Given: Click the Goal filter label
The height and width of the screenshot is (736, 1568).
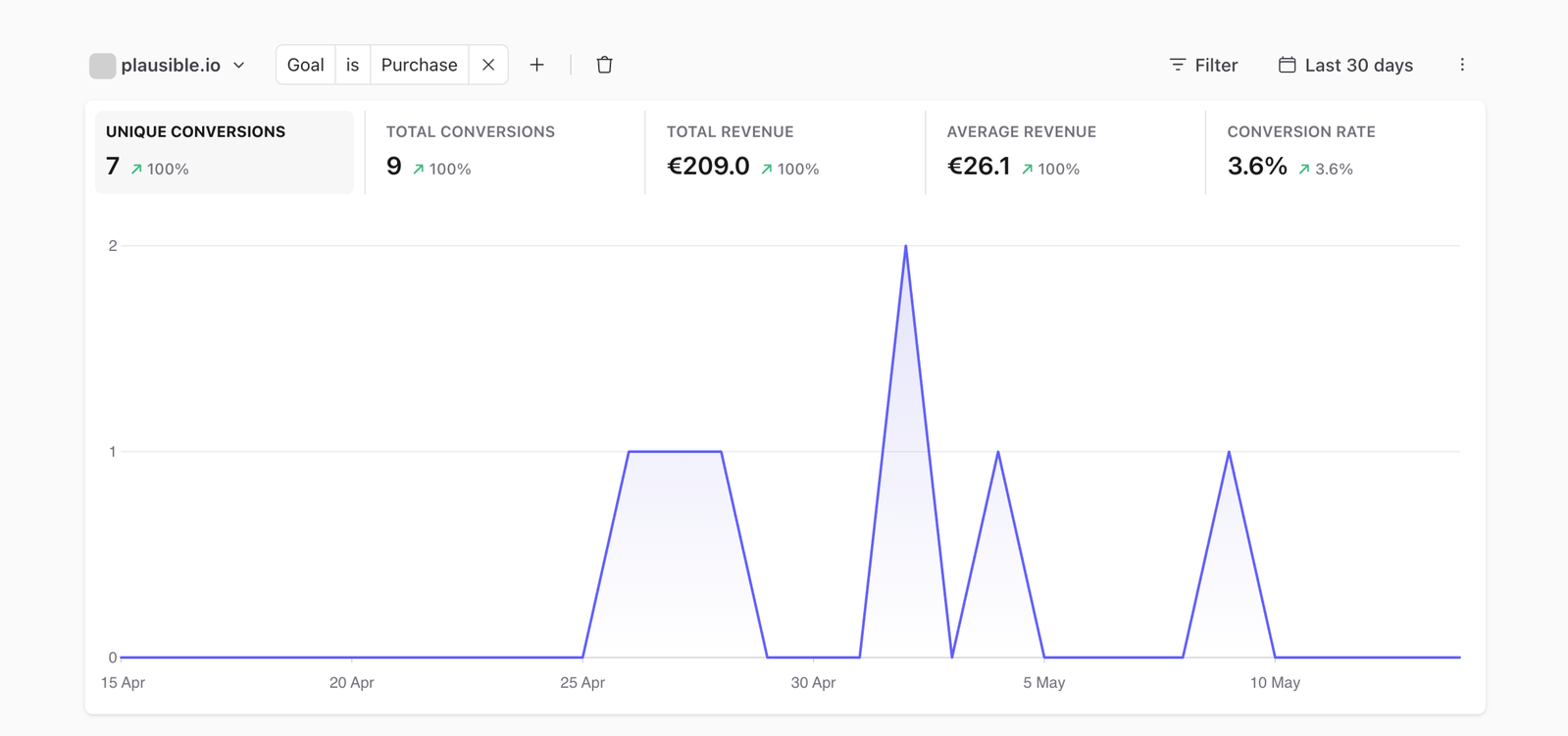Looking at the screenshot, I should click(306, 65).
